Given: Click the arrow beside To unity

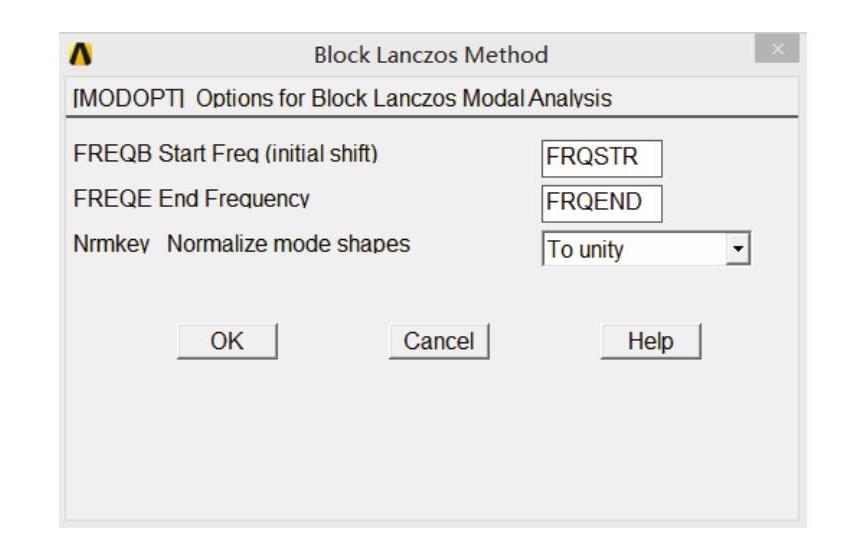Looking at the screenshot, I should click(x=738, y=249).
